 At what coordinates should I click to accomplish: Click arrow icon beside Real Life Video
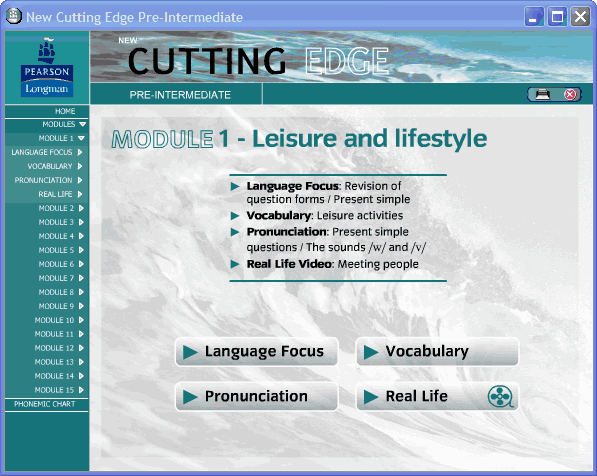(235, 264)
